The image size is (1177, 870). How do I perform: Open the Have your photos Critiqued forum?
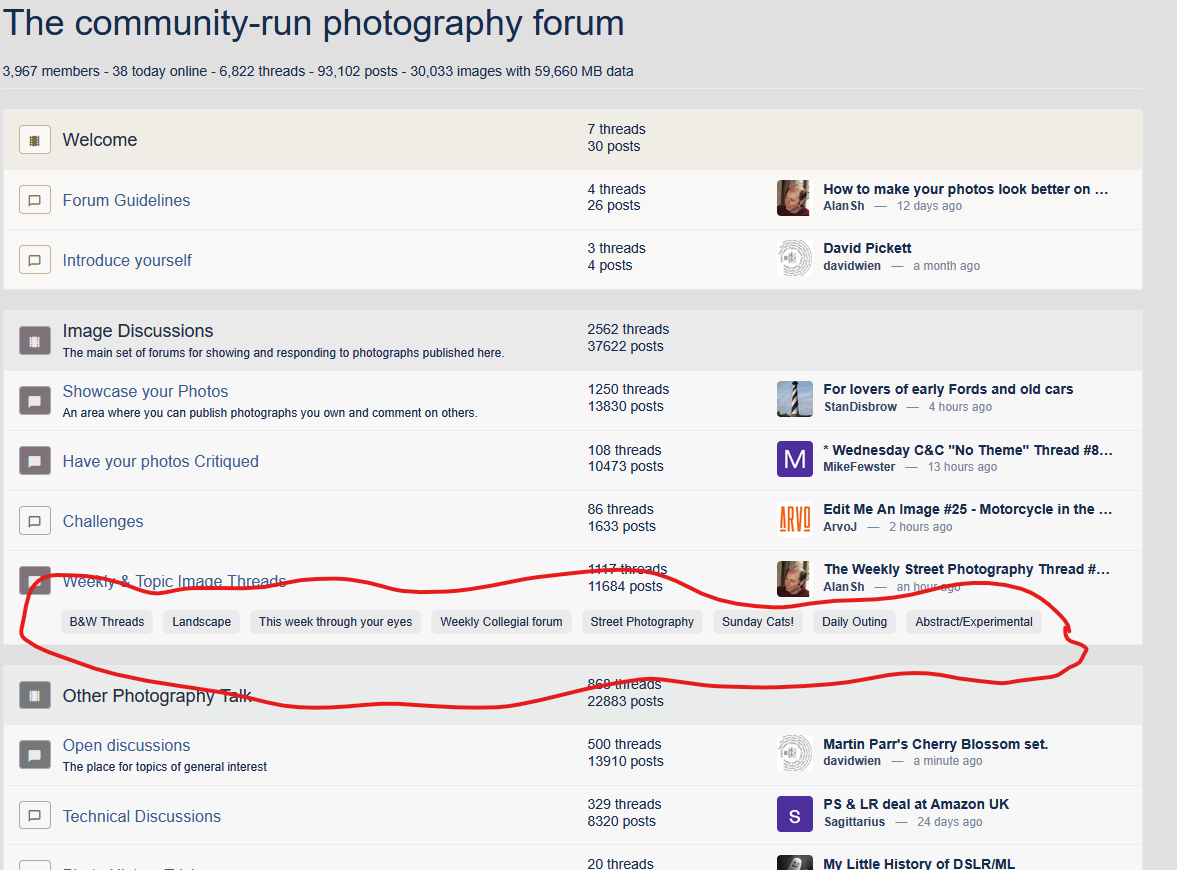160,461
